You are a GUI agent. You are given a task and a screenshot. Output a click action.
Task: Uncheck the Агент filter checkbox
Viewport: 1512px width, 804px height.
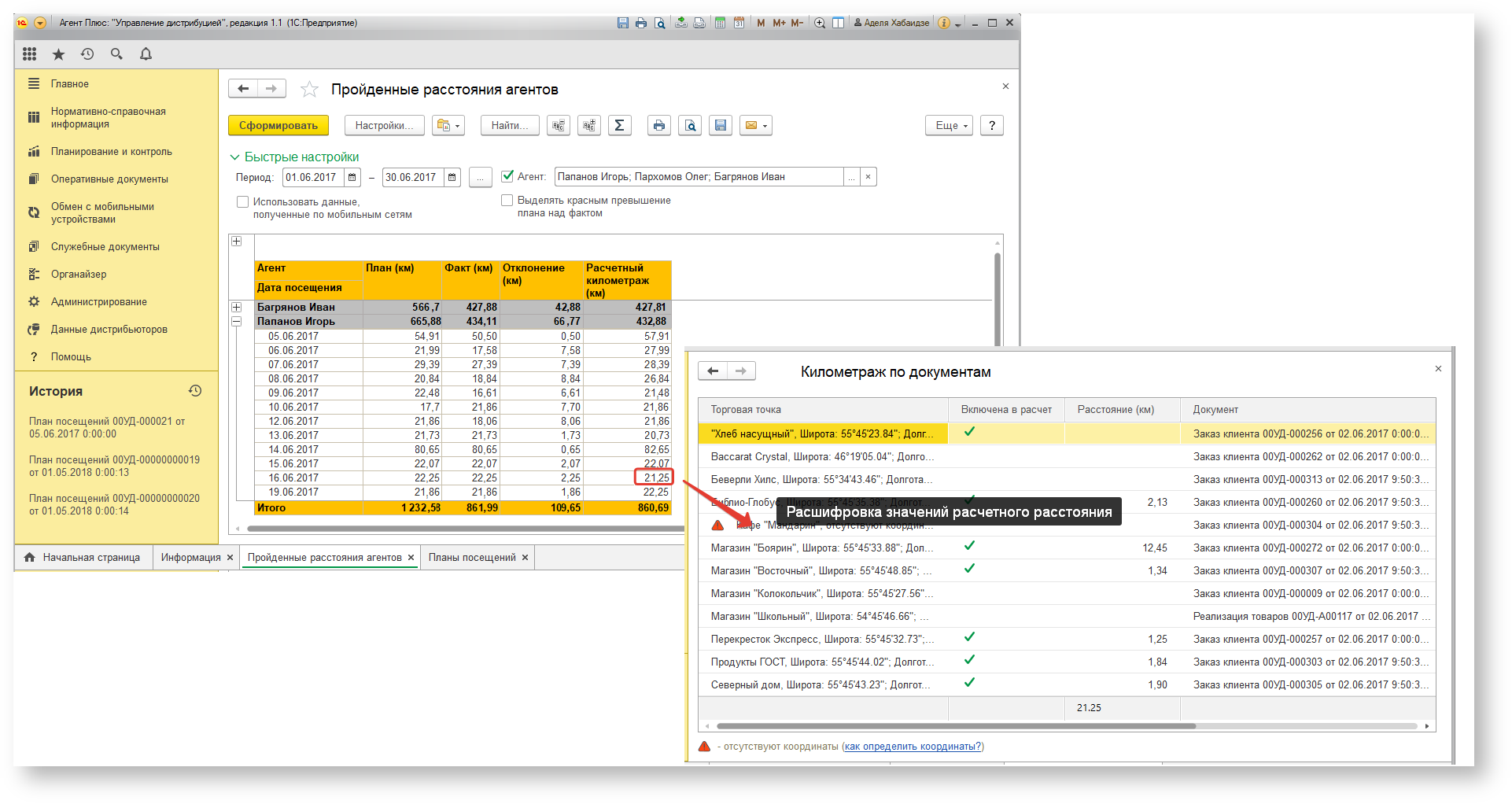(x=507, y=176)
